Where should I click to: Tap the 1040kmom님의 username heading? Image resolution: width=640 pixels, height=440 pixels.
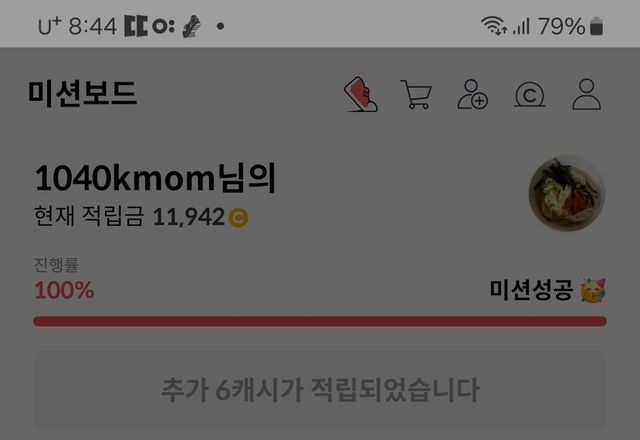coord(156,178)
